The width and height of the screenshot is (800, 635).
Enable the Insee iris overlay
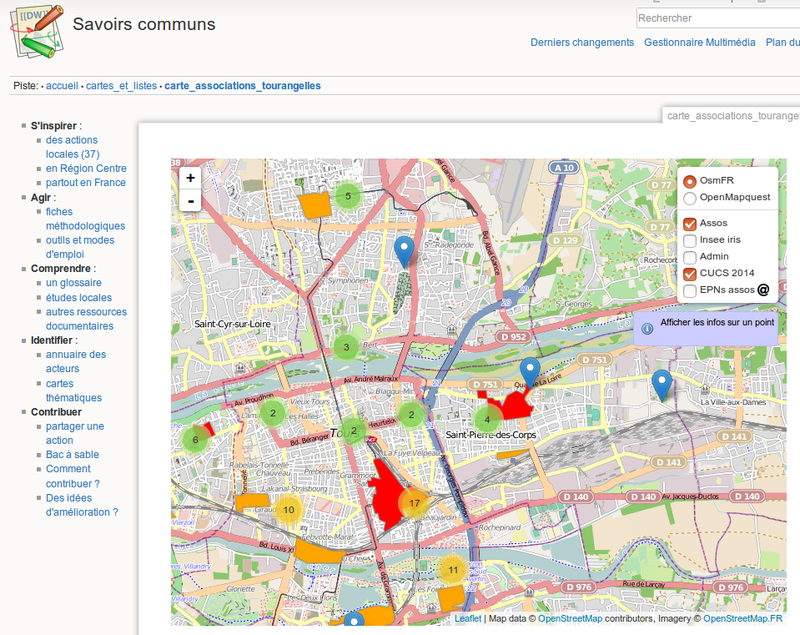[690, 241]
